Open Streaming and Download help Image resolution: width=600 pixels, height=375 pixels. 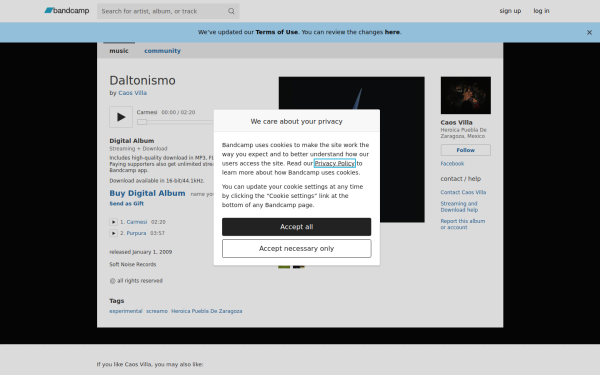(x=459, y=207)
